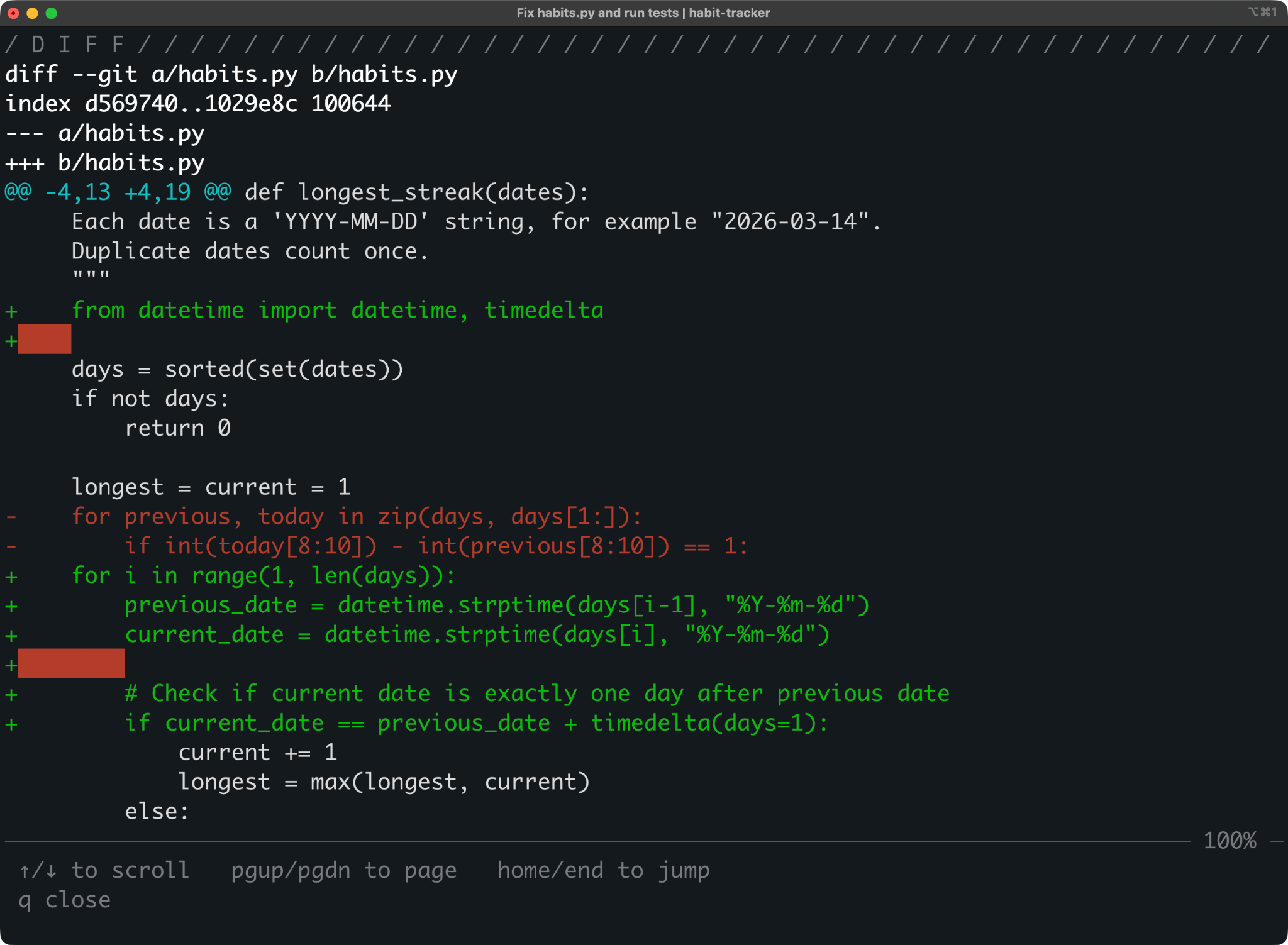Screen dimensions: 1288x945
Task: Click the 'else:' line
Action: [x=157, y=811]
